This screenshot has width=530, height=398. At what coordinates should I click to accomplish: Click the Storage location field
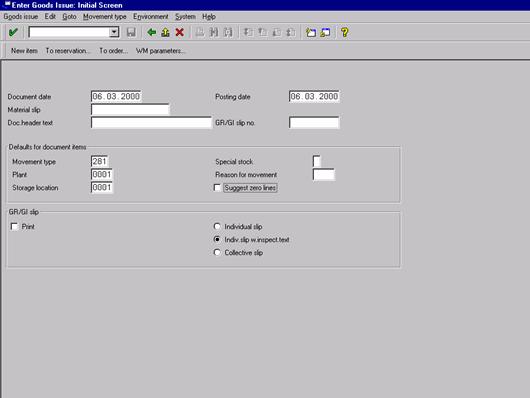click(x=102, y=187)
